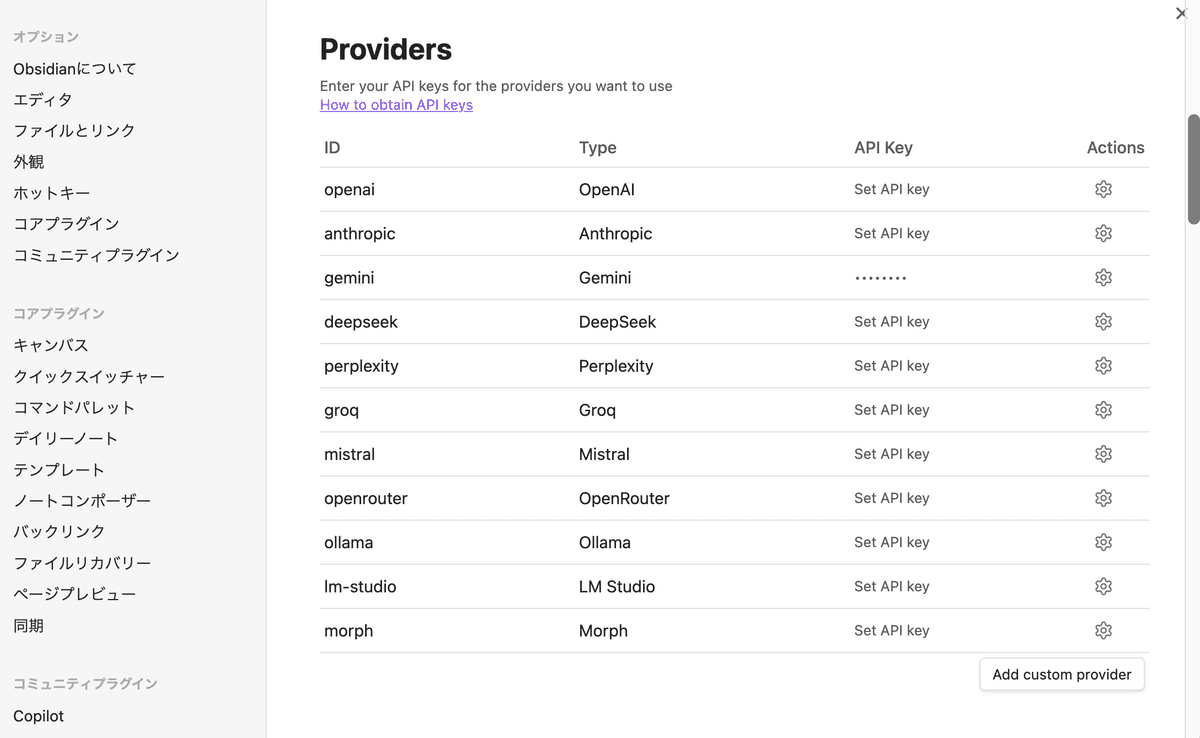Screen dimensions: 1200x738
Task: Open openrouter provider settings gear
Action: (1103, 498)
